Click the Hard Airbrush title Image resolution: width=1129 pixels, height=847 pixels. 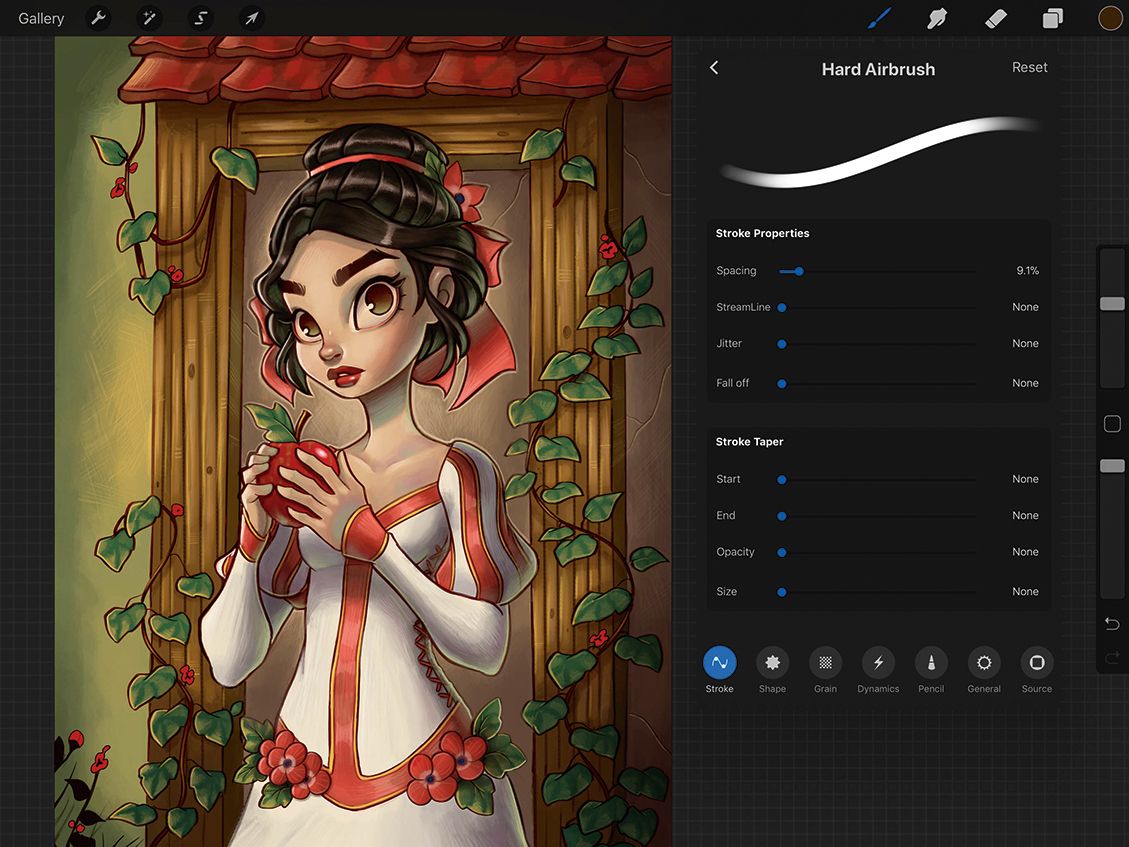(x=878, y=69)
